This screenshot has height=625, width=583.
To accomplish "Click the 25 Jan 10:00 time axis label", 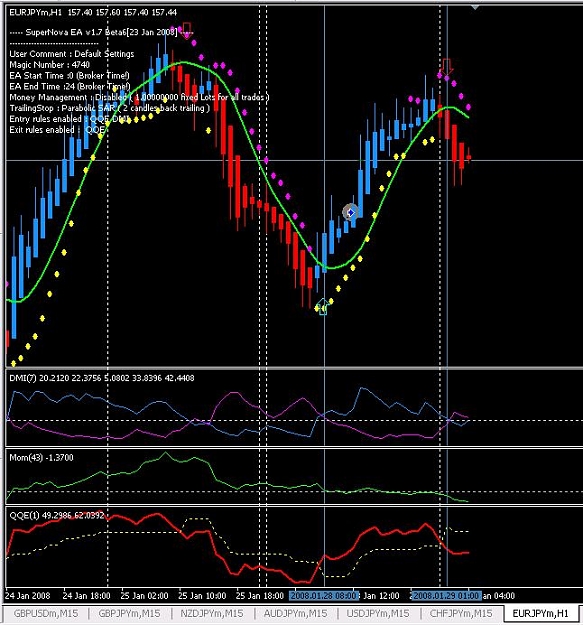I will (202, 596).
